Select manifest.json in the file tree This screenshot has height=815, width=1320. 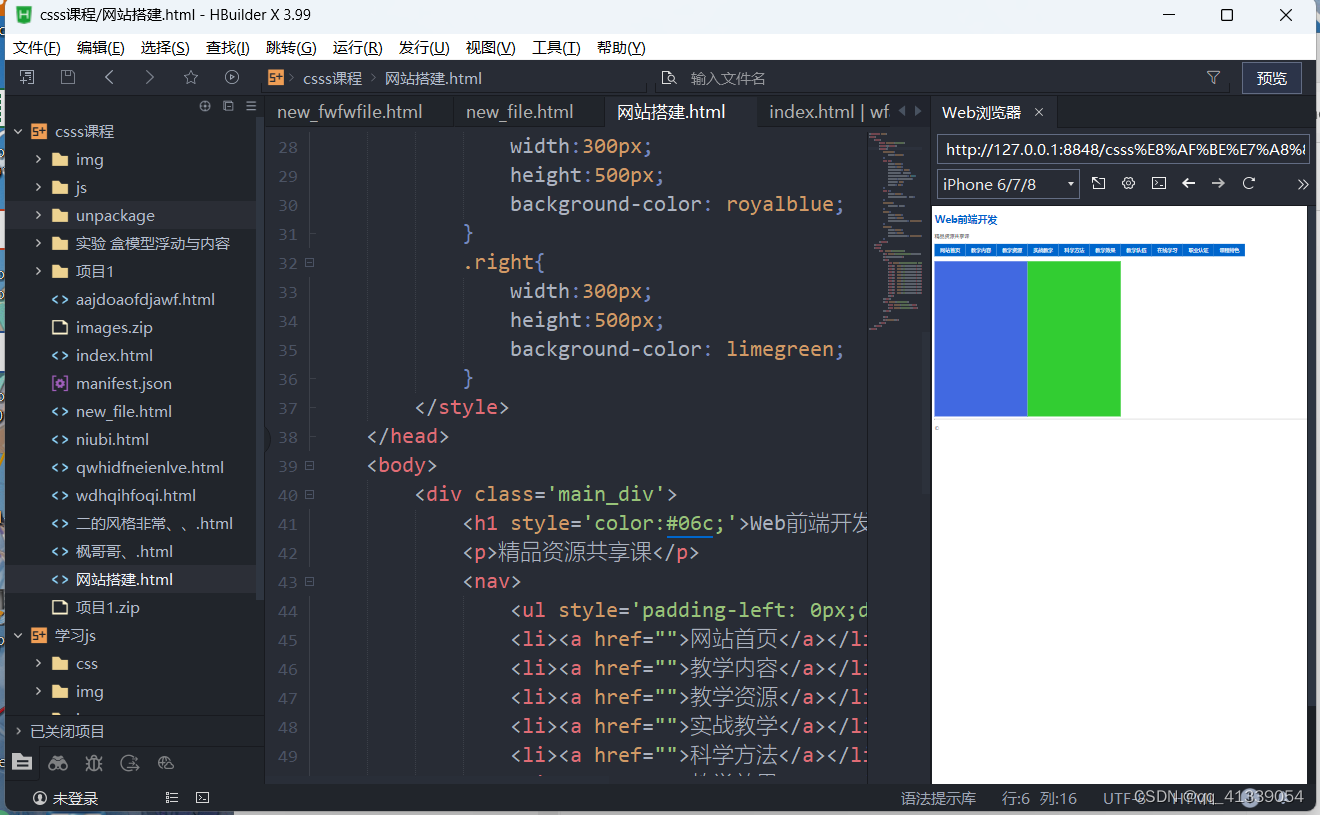point(123,384)
